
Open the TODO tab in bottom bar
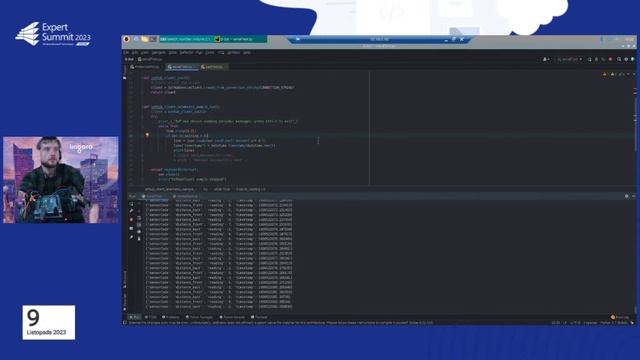tap(151, 317)
